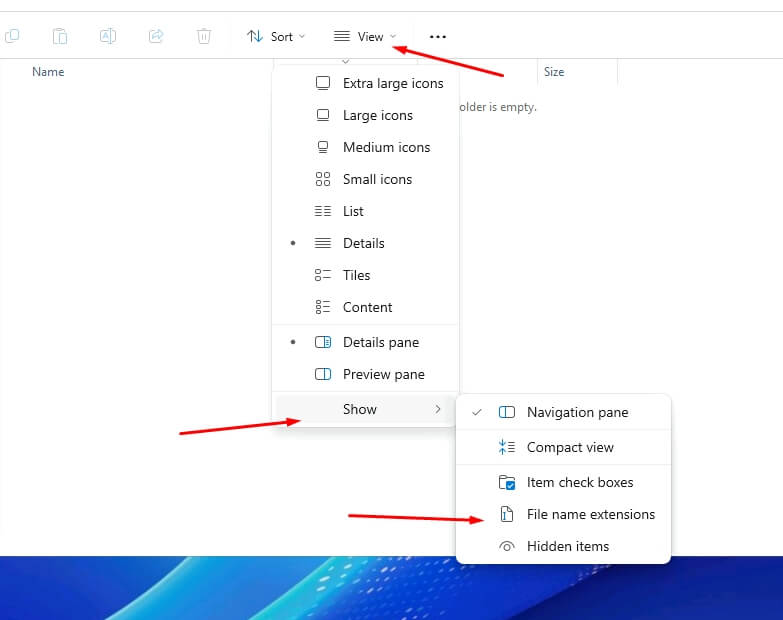
Task: Click the Name column header
Action: pos(48,72)
